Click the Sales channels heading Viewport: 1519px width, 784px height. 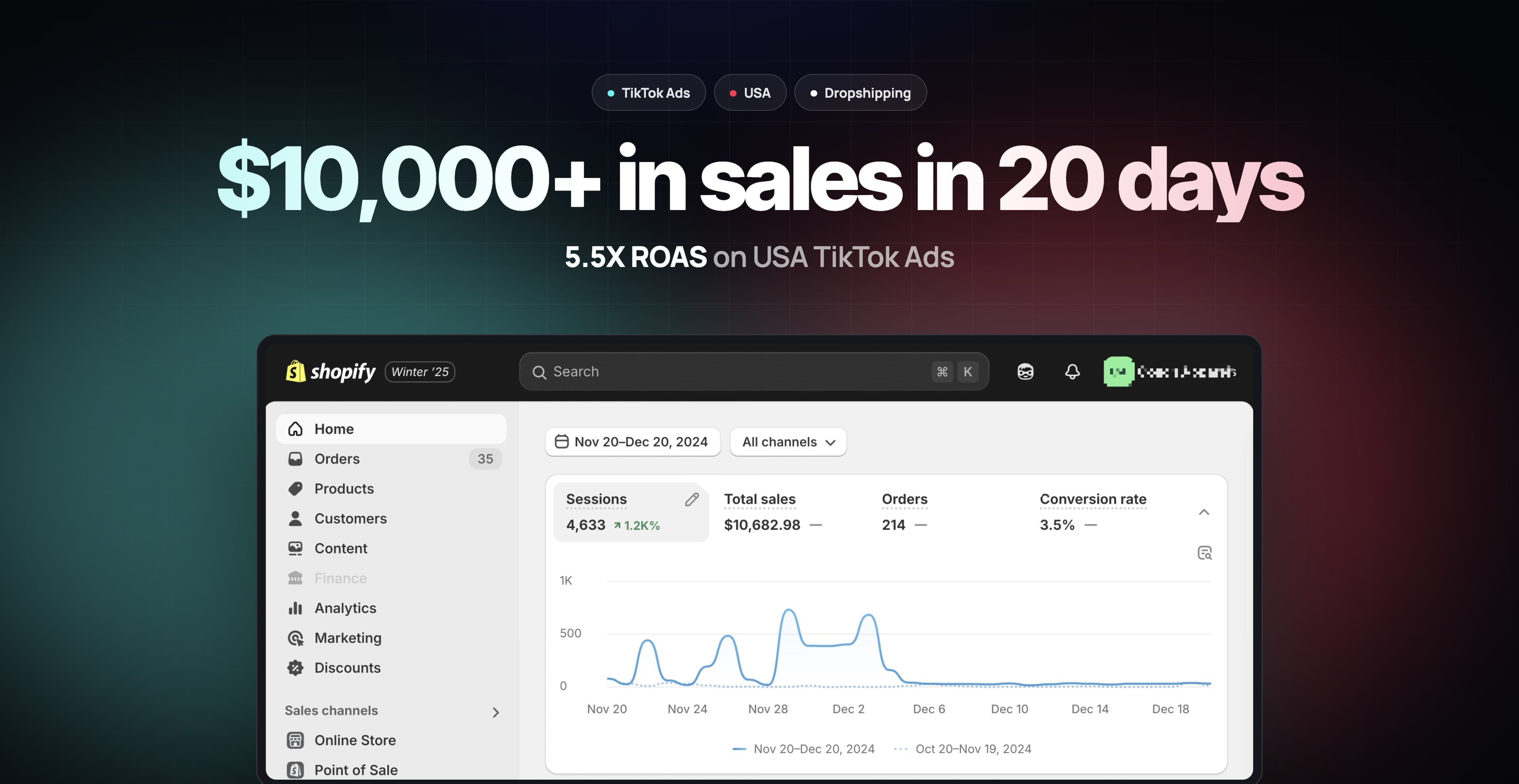[331, 711]
